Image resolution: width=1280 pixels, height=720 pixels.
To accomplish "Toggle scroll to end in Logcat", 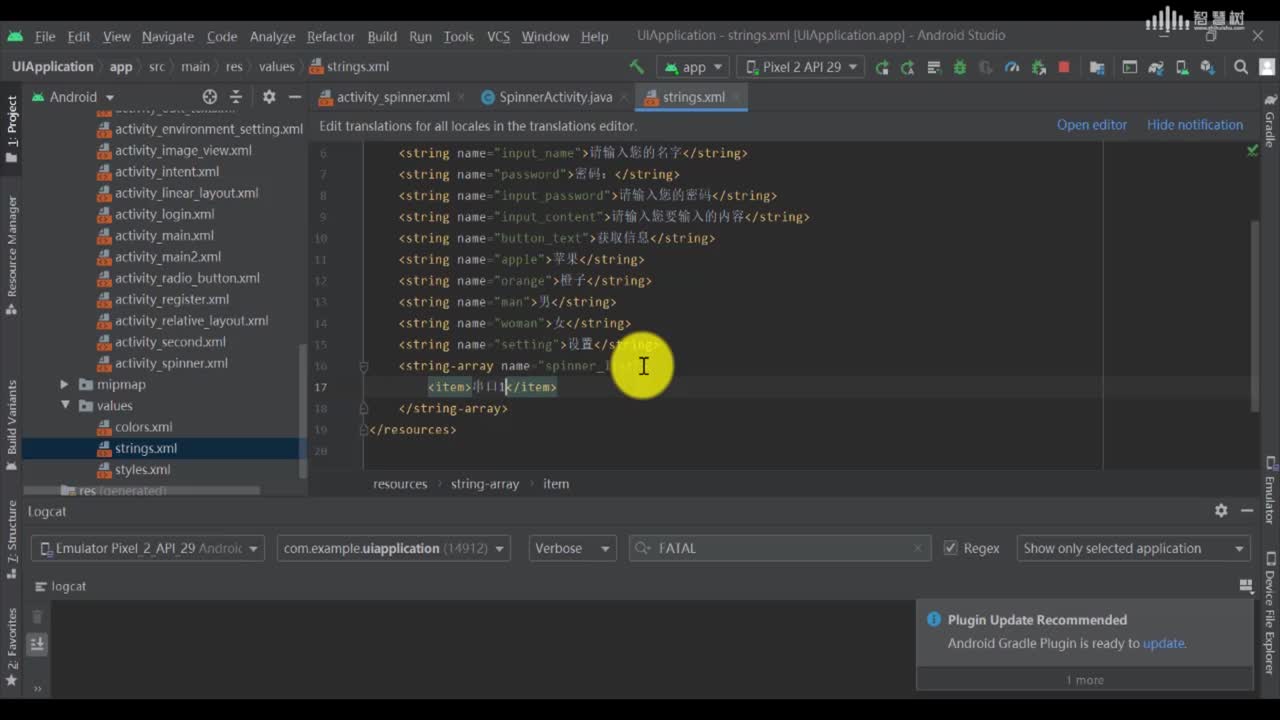I will pyautogui.click(x=37, y=644).
